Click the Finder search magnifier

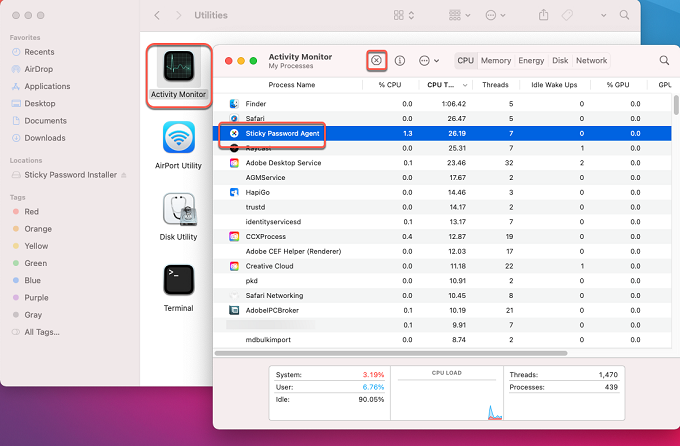[x=624, y=15]
